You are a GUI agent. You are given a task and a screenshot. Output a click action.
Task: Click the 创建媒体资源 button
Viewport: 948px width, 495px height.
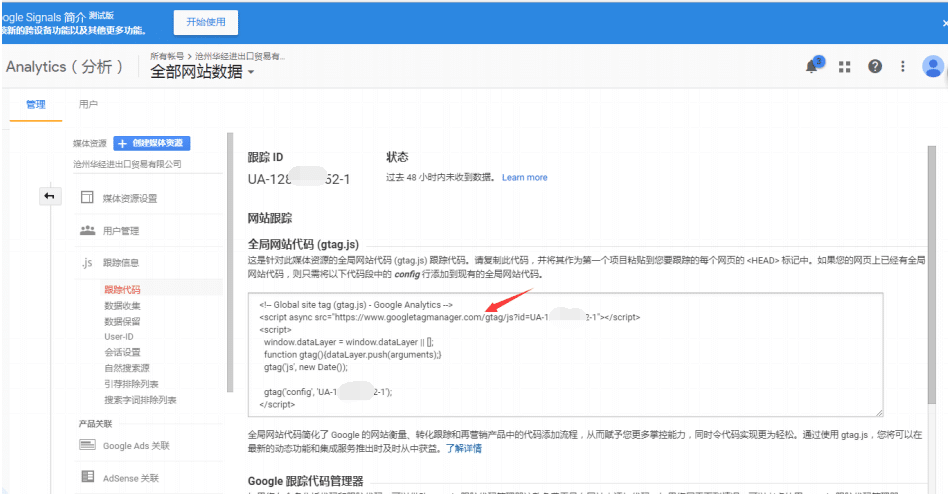pyautogui.click(x=152, y=143)
